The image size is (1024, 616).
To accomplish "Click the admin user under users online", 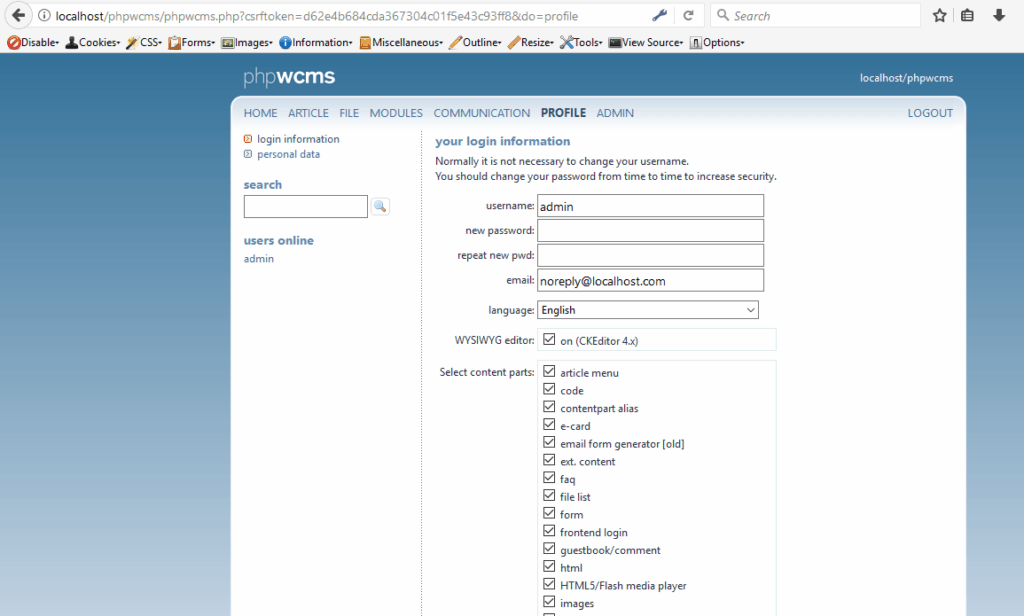I will [259, 259].
